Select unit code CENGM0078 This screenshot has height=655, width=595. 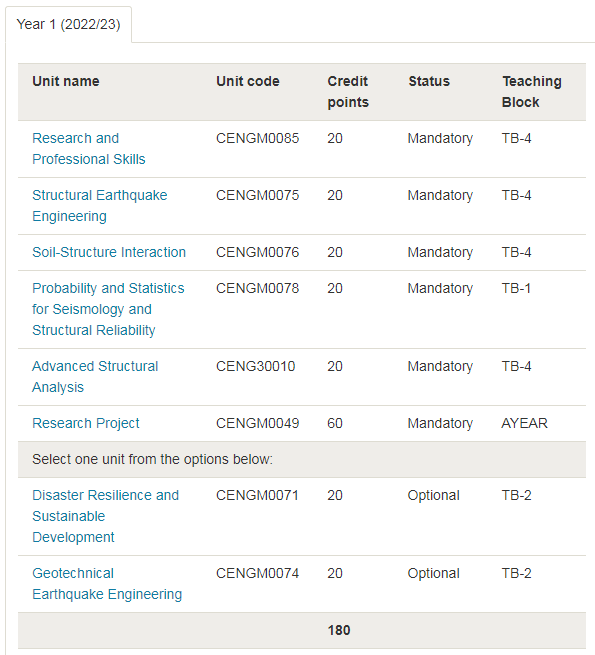[x=257, y=288]
